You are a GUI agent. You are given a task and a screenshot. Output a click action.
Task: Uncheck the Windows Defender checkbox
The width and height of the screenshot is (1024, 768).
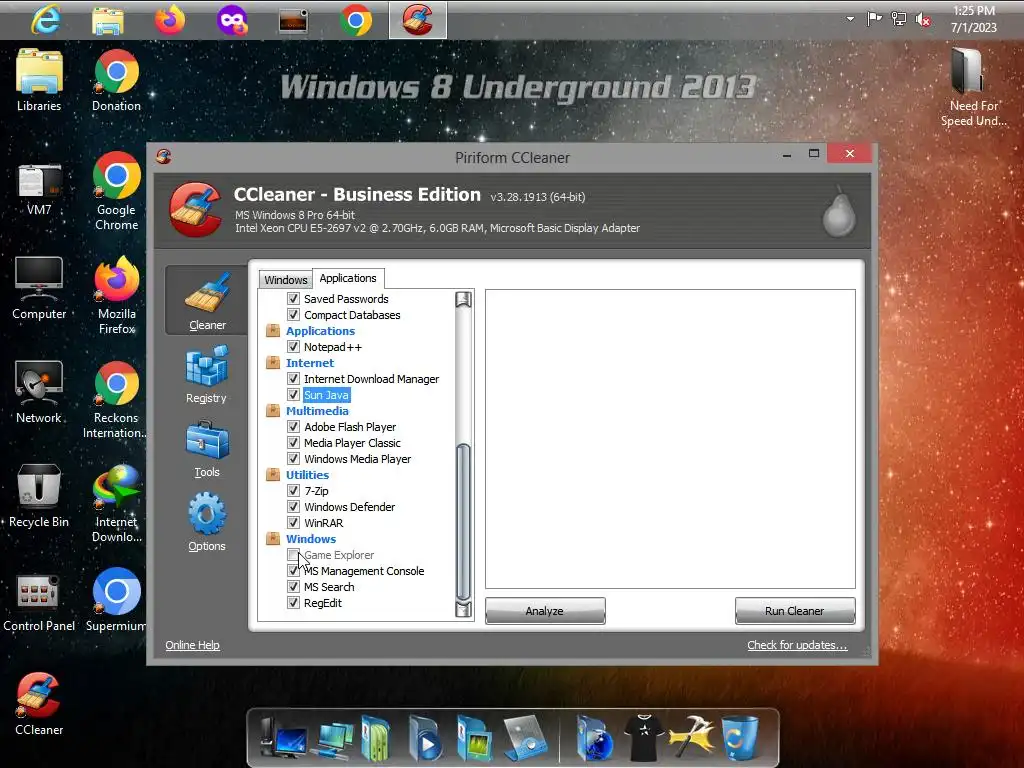[293, 507]
